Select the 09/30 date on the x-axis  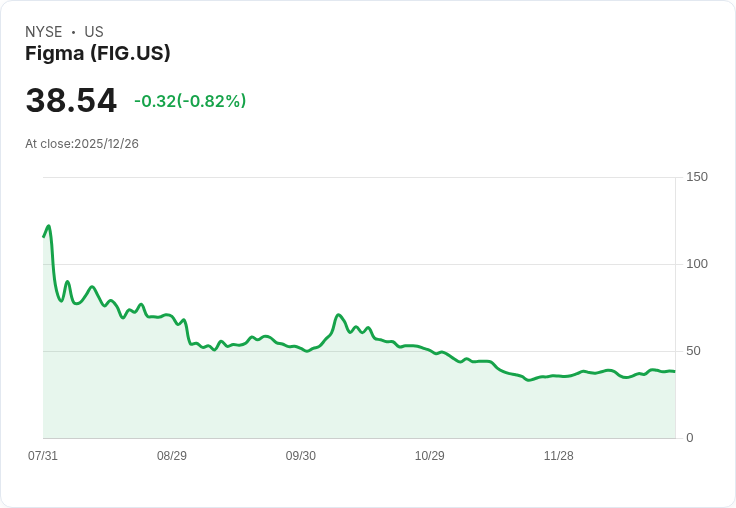click(x=301, y=456)
